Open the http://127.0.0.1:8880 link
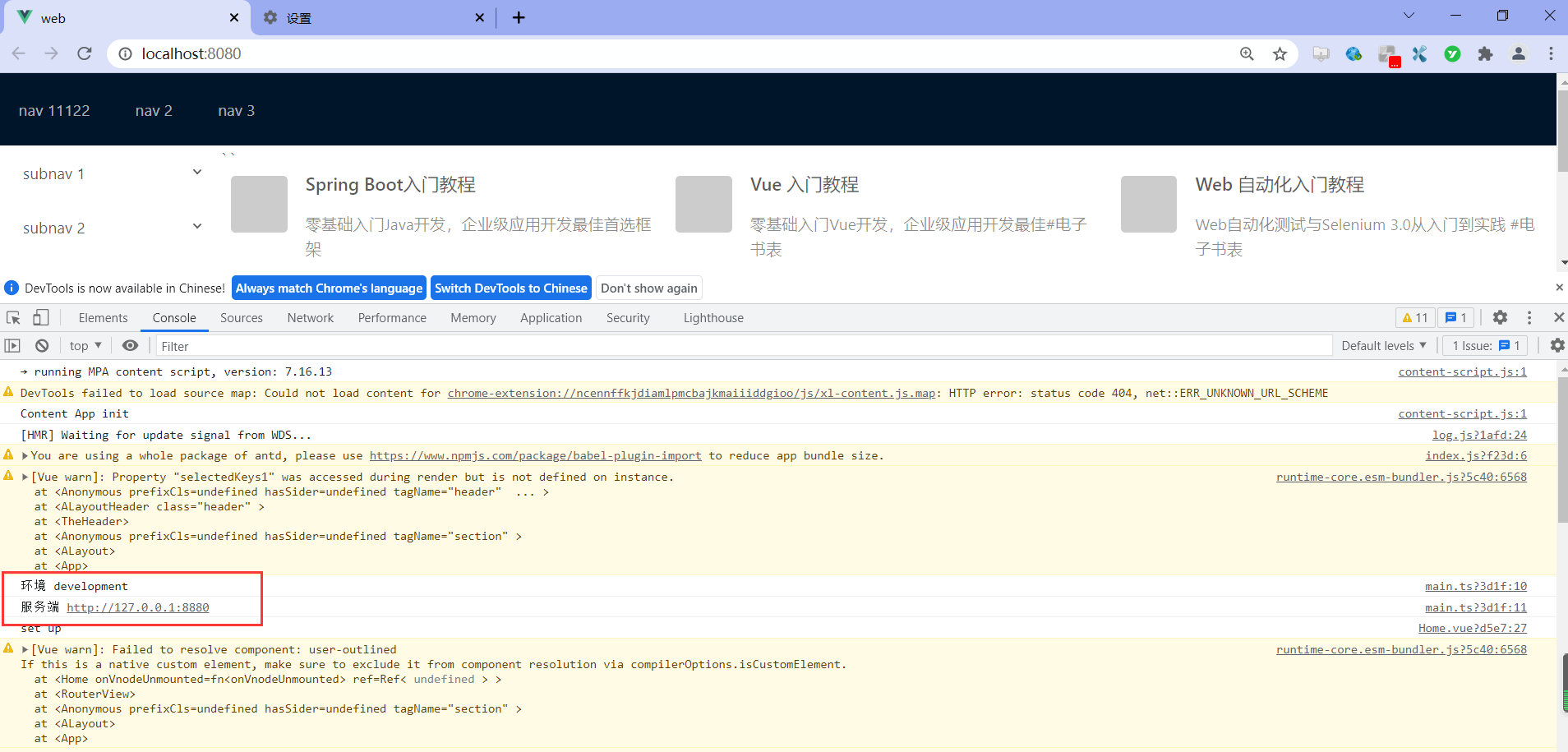The image size is (1568, 752). (138, 607)
